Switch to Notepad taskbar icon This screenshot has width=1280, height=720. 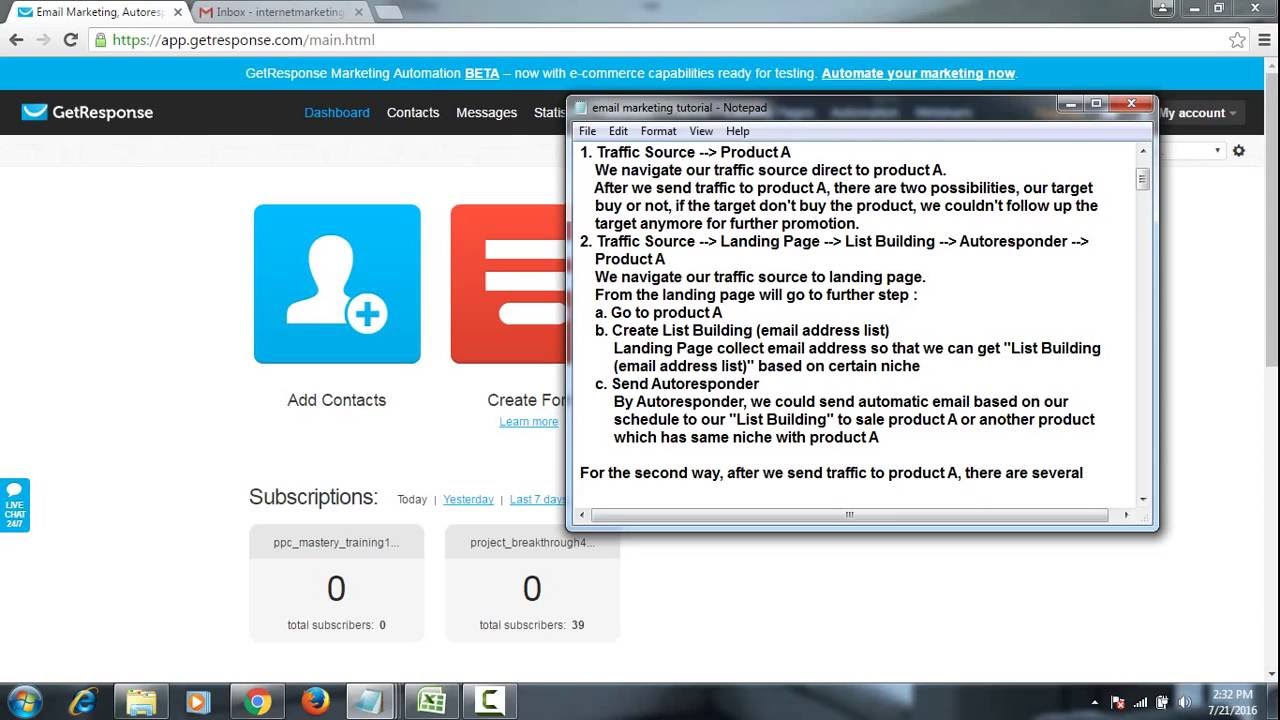pyautogui.click(x=373, y=702)
